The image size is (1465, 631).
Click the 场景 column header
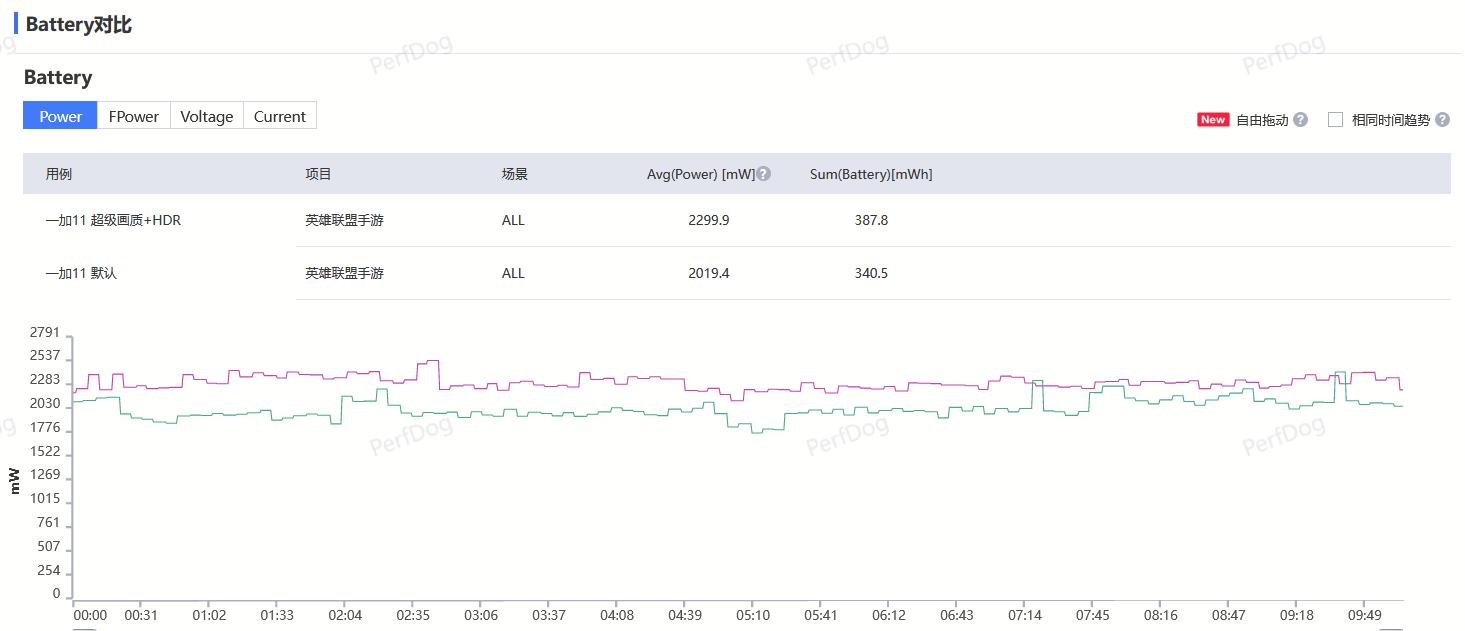click(x=515, y=174)
